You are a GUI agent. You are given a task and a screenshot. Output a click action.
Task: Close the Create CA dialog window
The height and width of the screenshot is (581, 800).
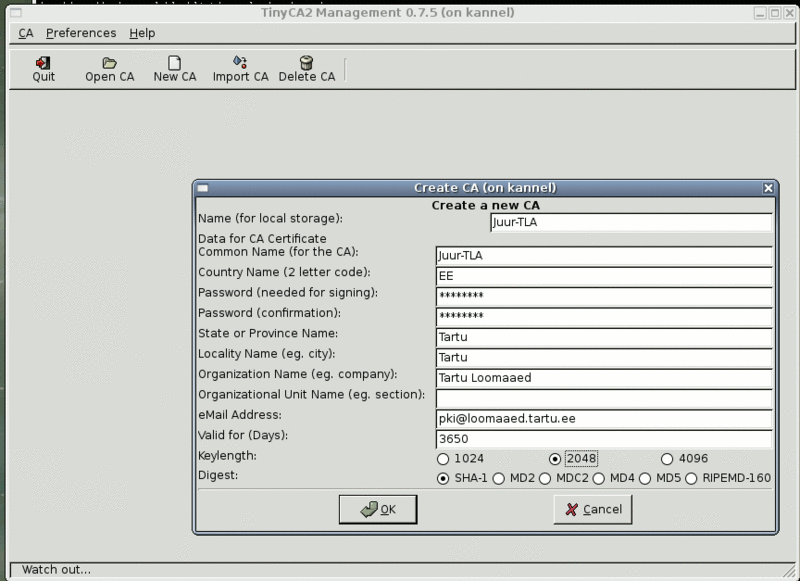[768, 188]
